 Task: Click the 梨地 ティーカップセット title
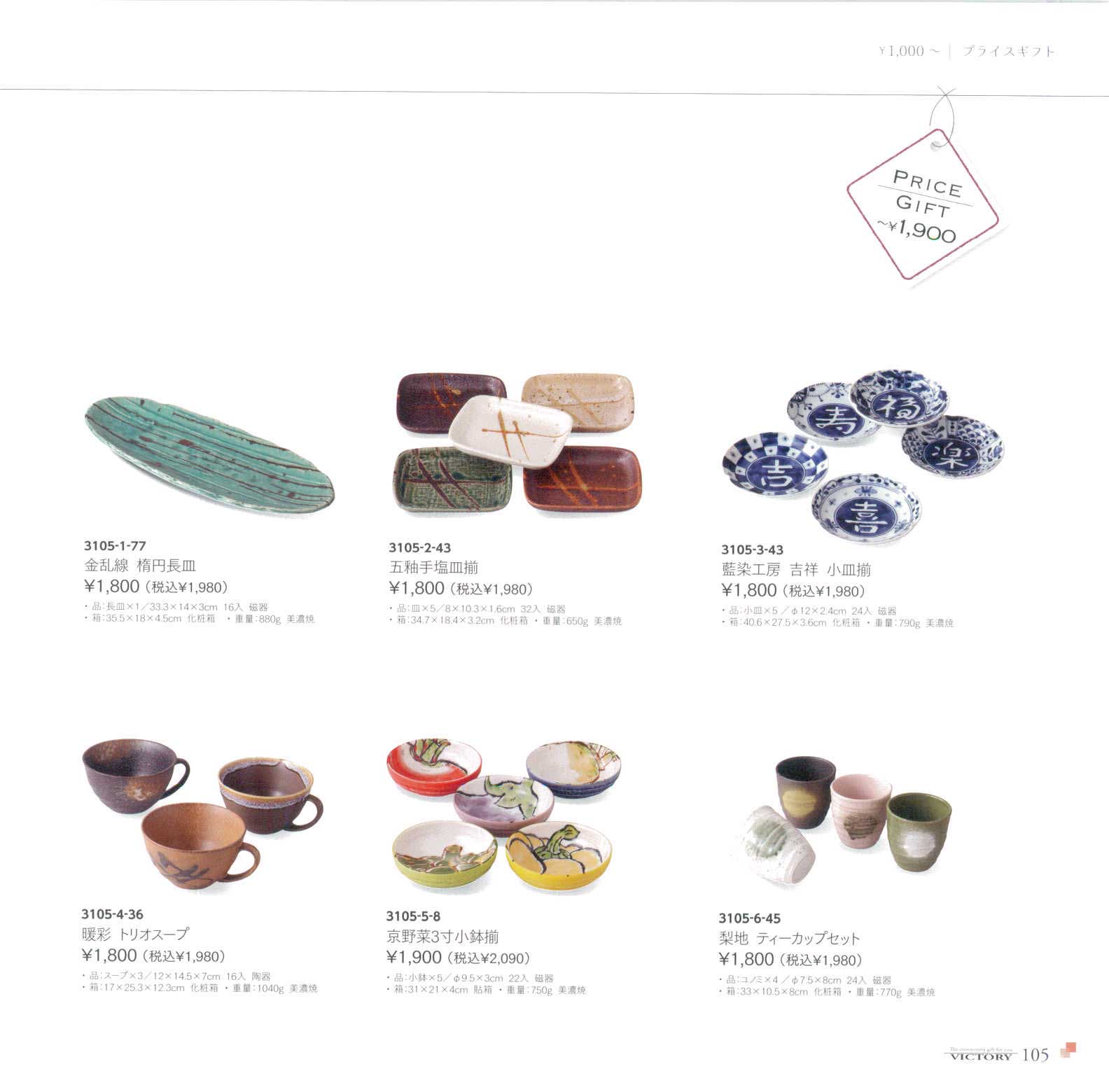pos(789,938)
